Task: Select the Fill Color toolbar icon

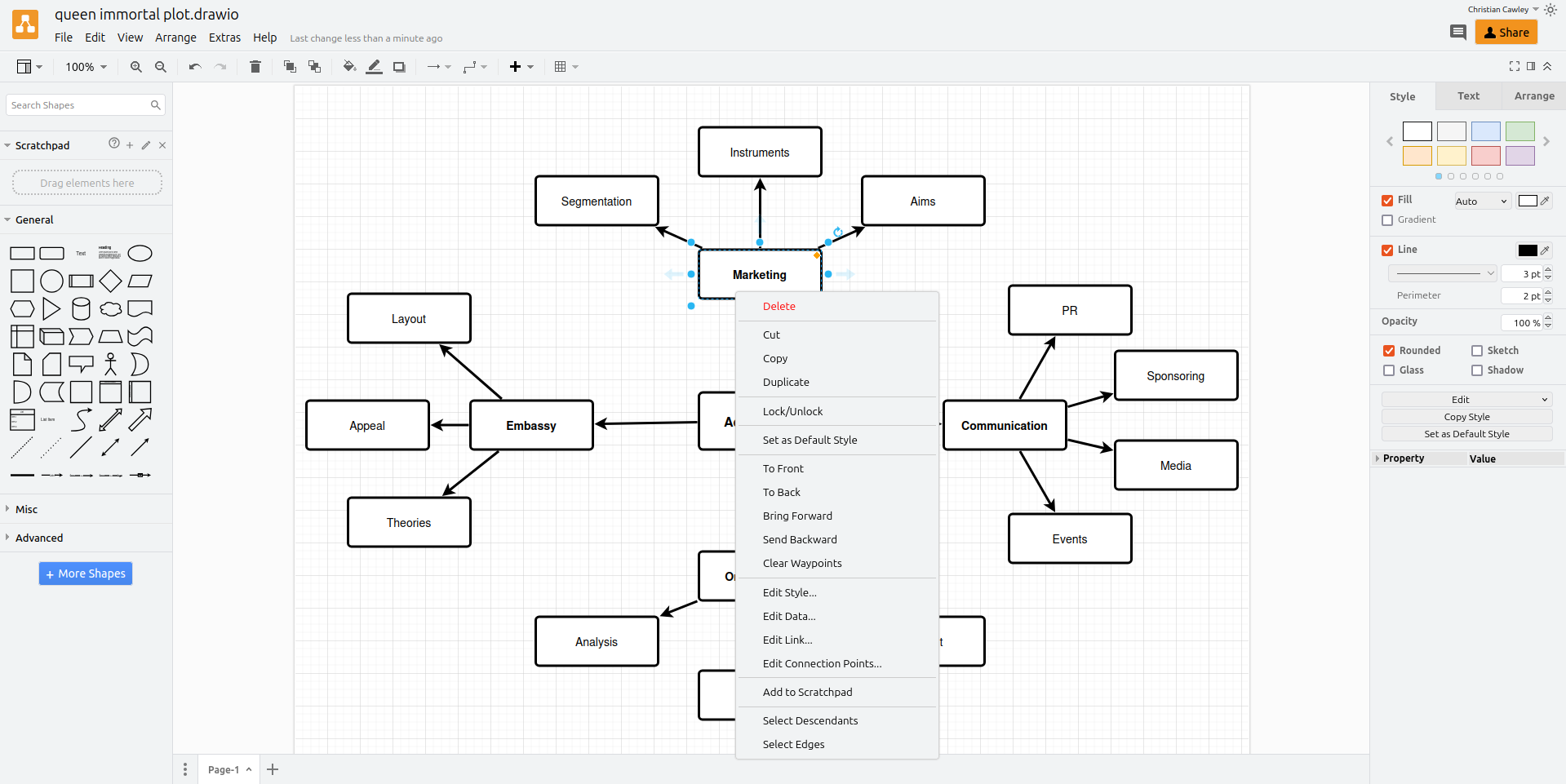Action: [x=348, y=67]
